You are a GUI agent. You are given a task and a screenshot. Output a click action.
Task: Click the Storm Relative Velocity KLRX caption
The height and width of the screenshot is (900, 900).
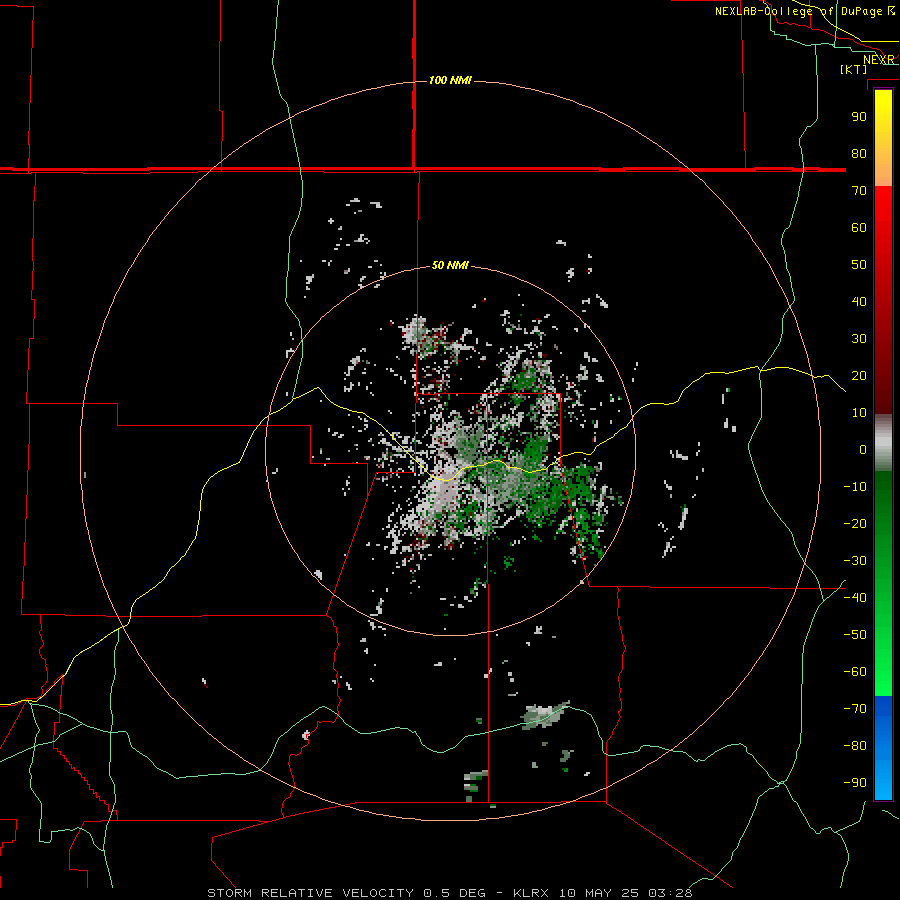450,893
